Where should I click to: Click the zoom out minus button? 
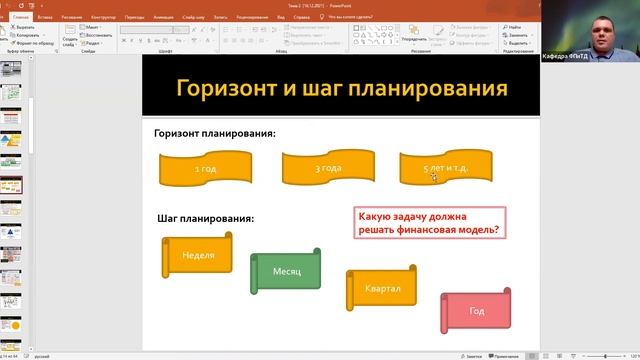(584, 356)
